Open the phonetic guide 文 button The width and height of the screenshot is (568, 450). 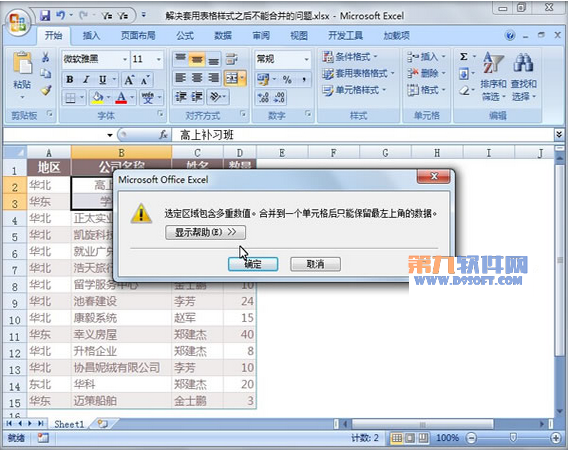click(147, 97)
